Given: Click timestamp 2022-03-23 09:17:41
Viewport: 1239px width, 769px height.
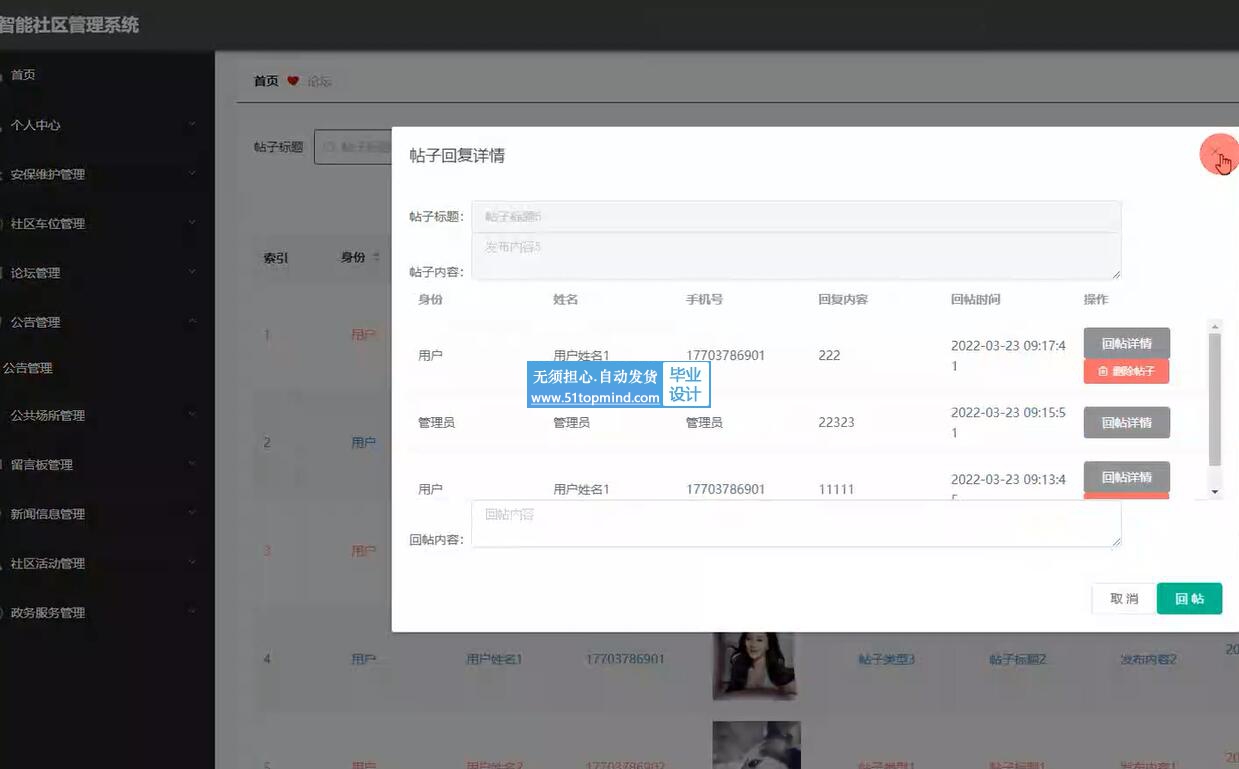Looking at the screenshot, I should 1008,356.
